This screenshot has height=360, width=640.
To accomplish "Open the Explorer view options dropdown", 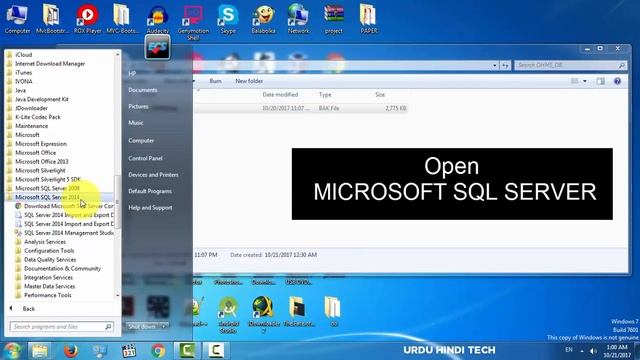I will click(585, 81).
